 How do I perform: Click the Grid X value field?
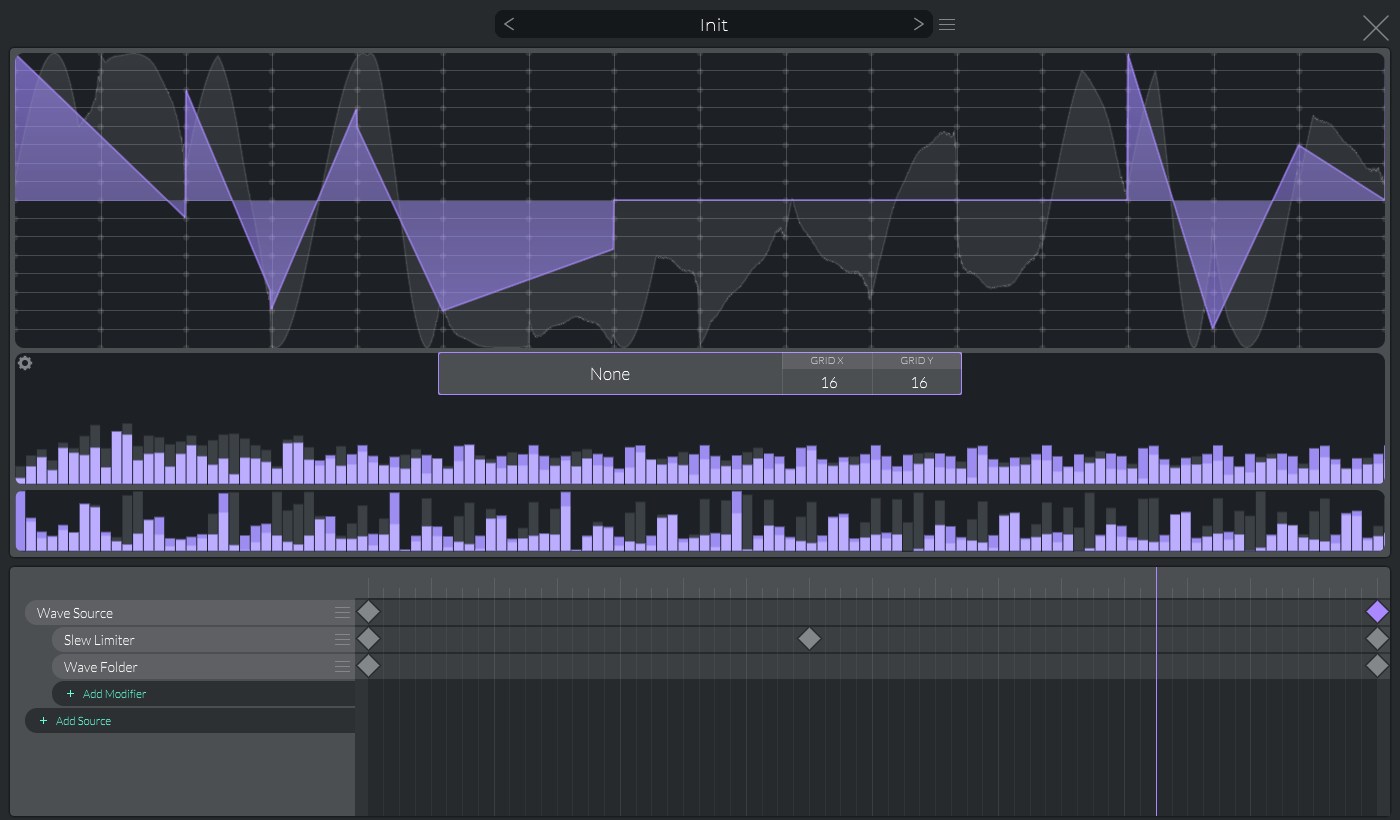point(828,382)
